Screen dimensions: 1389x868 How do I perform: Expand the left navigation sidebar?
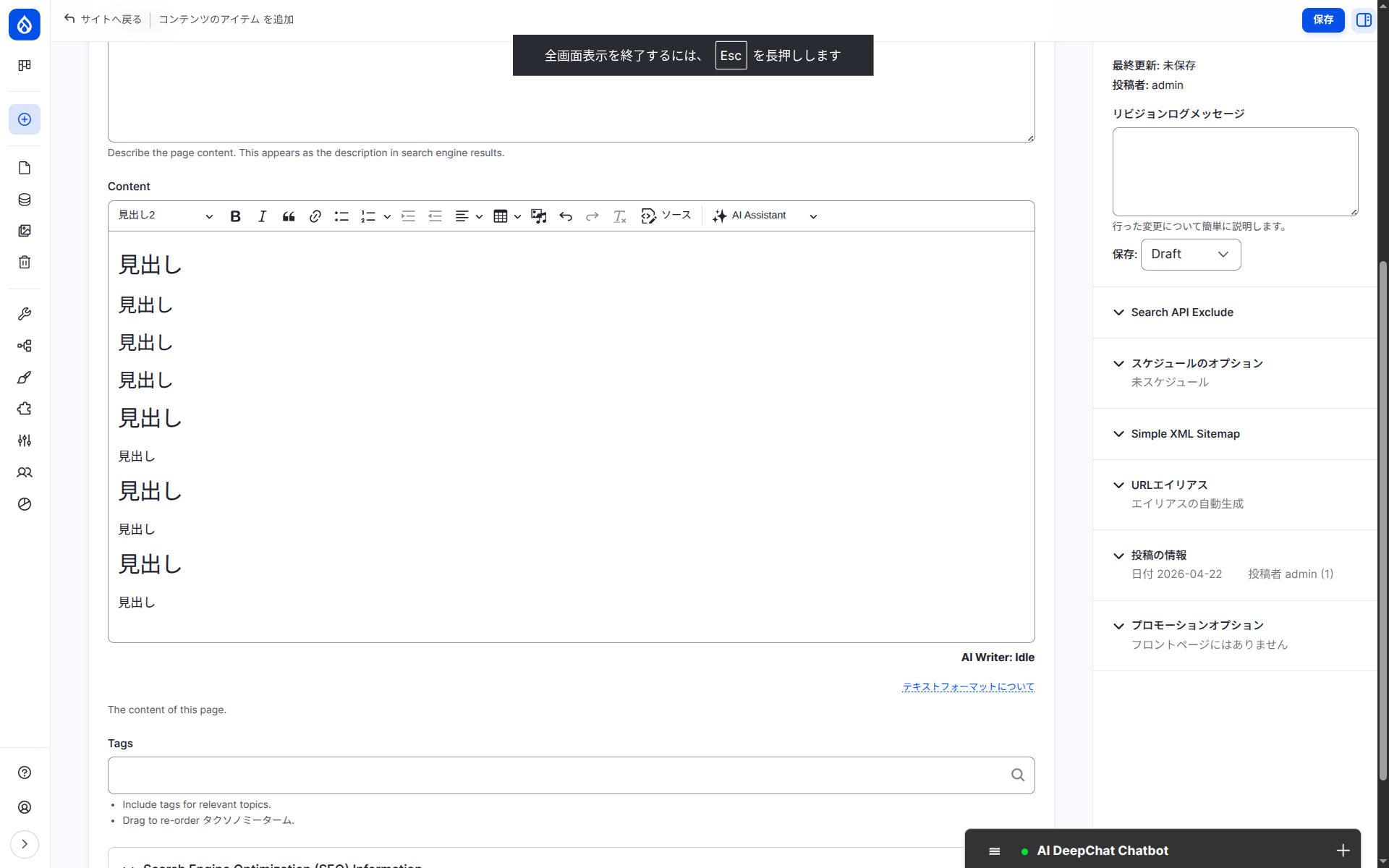[25, 844]
